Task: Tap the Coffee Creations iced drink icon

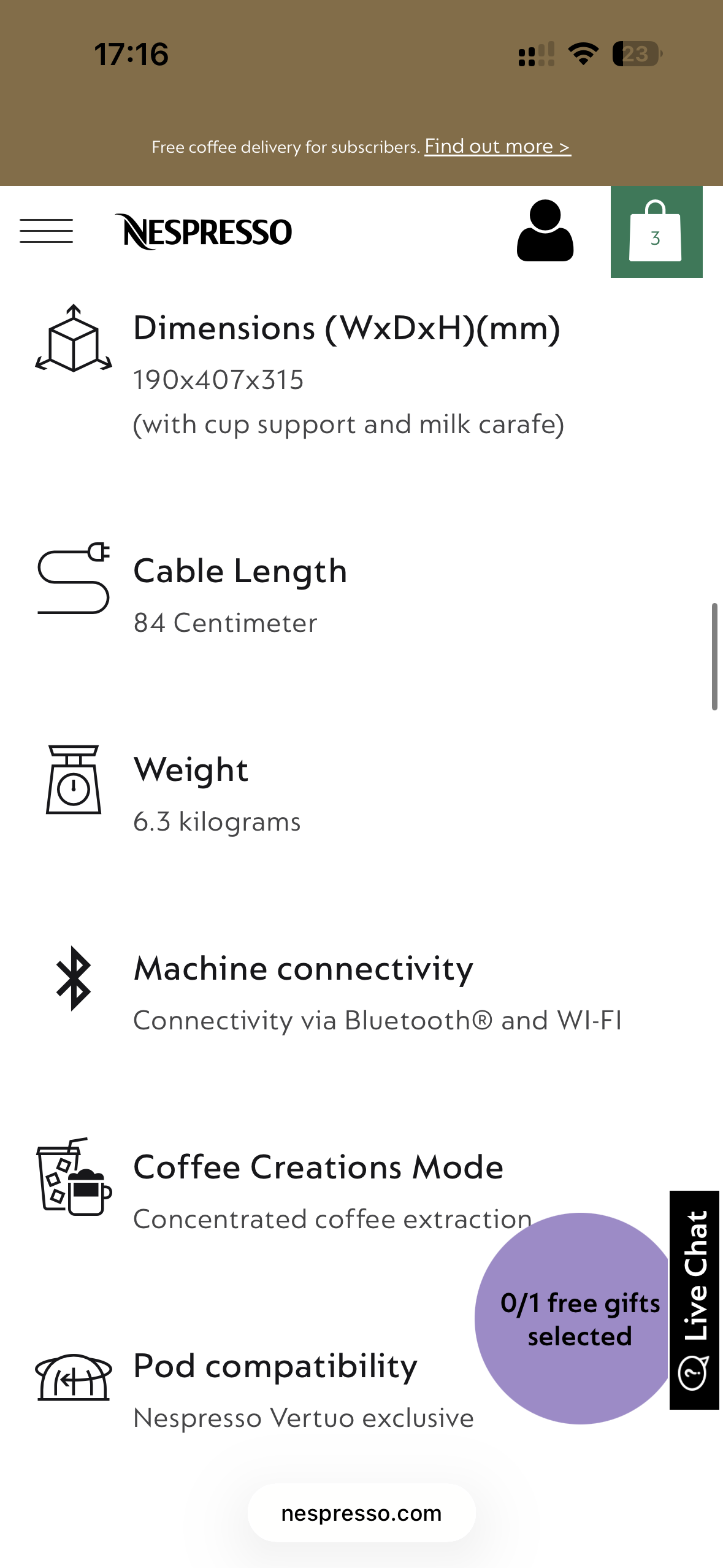Action: [74, 1177]
